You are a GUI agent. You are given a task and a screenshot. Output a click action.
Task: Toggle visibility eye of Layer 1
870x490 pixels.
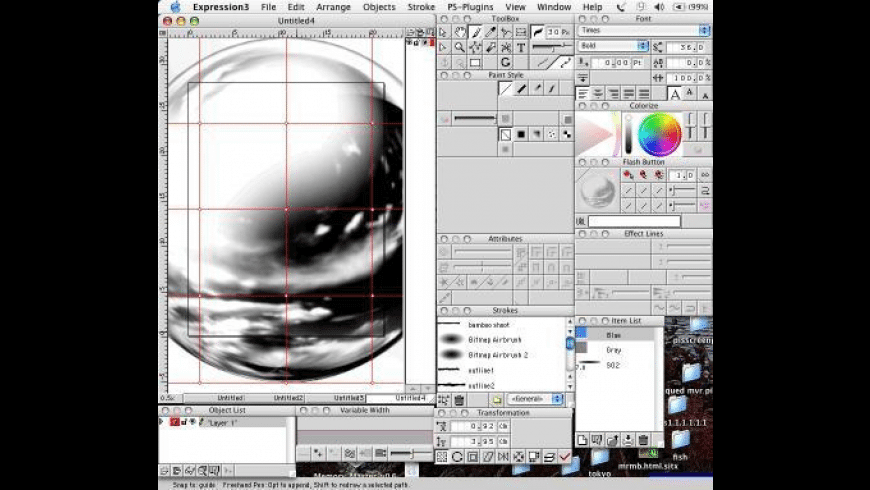pos(193,422)
